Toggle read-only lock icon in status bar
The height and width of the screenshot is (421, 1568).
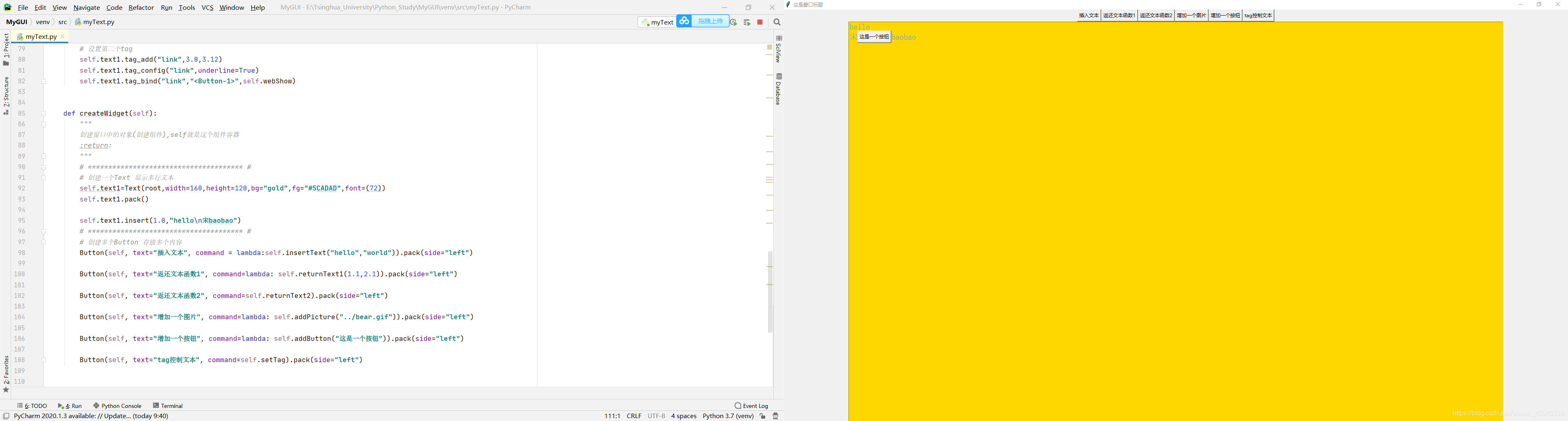(x=763, y=416)
